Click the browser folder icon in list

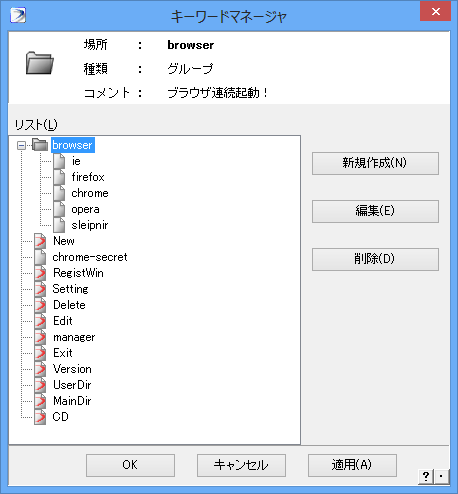(x=40, y=145)
